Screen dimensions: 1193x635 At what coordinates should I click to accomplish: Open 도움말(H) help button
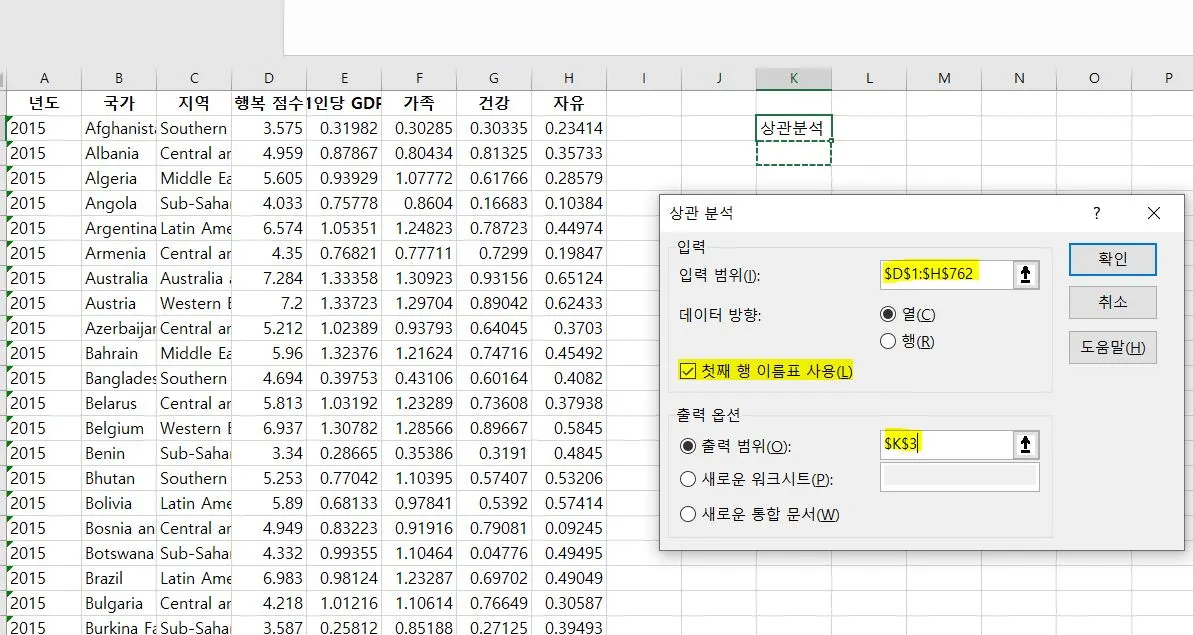[1112, 348]
